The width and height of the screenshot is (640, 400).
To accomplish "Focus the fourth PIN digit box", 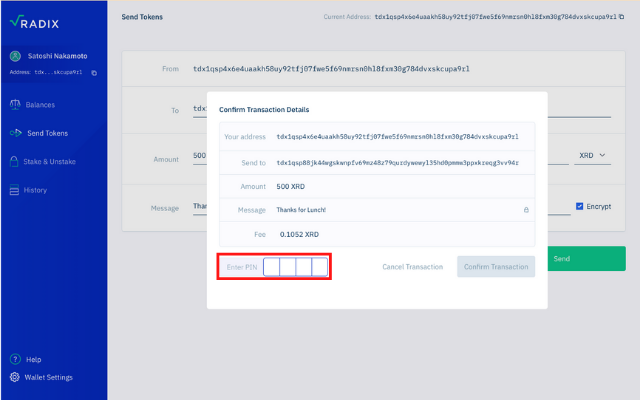I will point(319,267).
